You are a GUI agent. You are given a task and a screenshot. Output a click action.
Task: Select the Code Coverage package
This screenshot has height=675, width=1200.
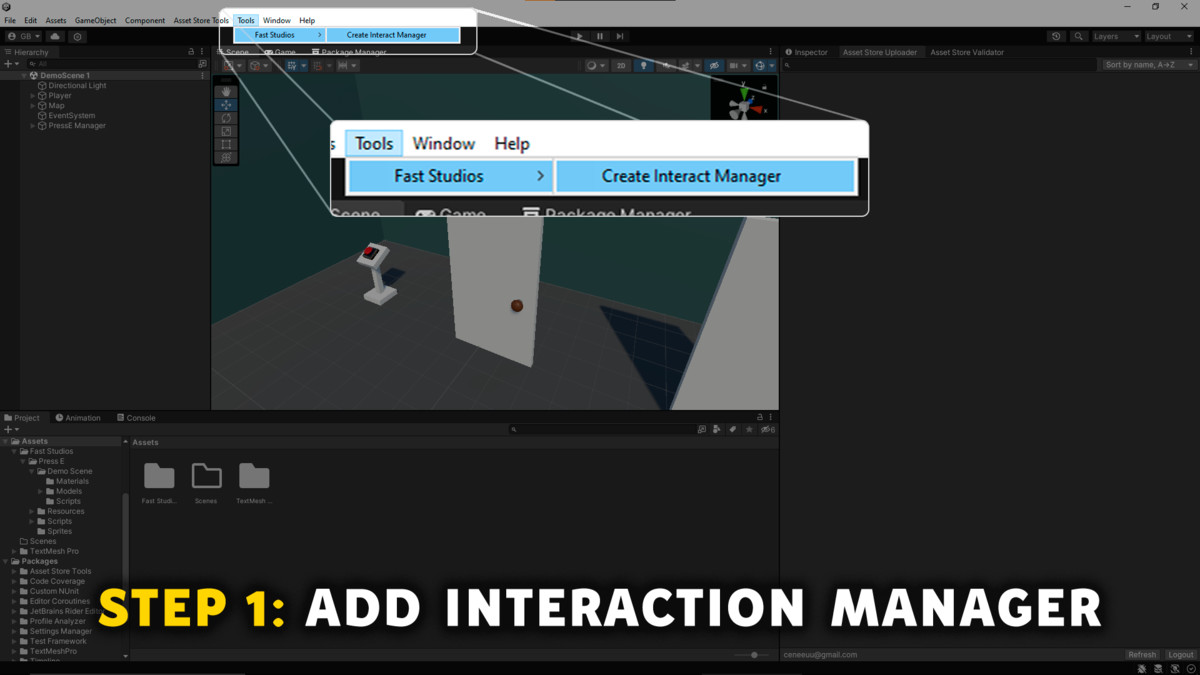pyautogui.click(x=52, y=582)
